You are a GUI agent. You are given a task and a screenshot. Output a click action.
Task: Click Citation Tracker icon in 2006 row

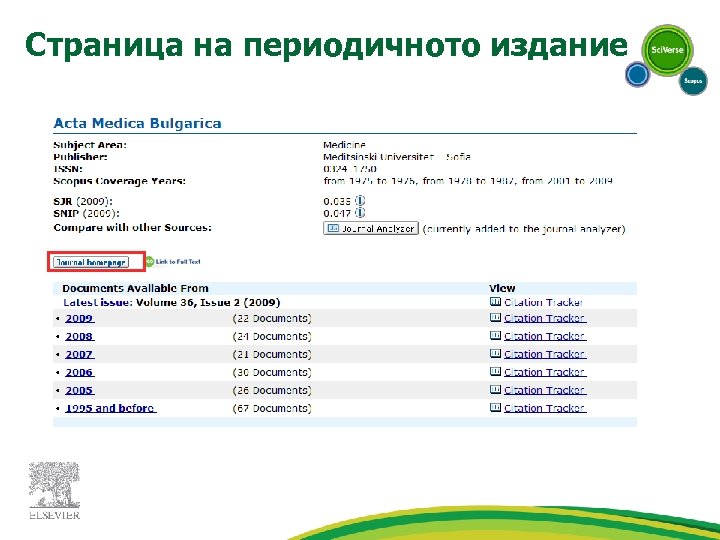coord(495,371)
